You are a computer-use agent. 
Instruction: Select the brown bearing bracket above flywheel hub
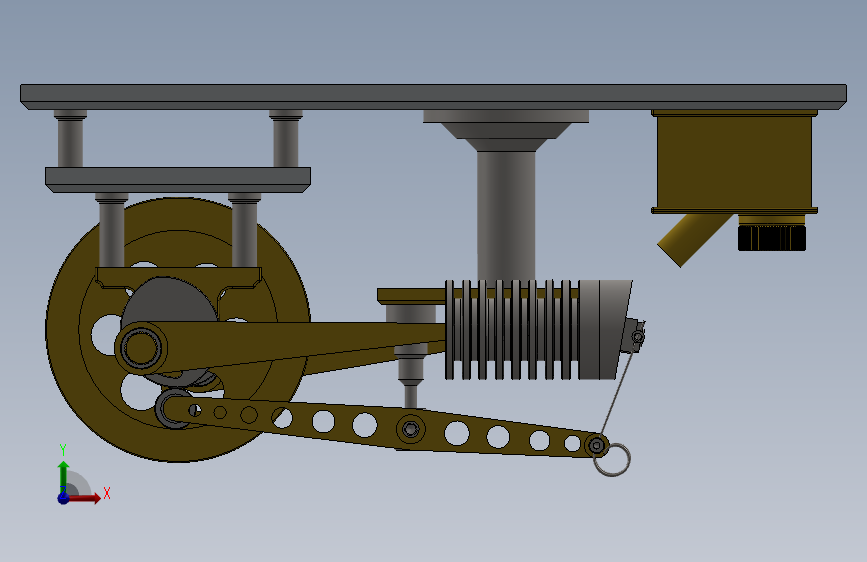178,278
